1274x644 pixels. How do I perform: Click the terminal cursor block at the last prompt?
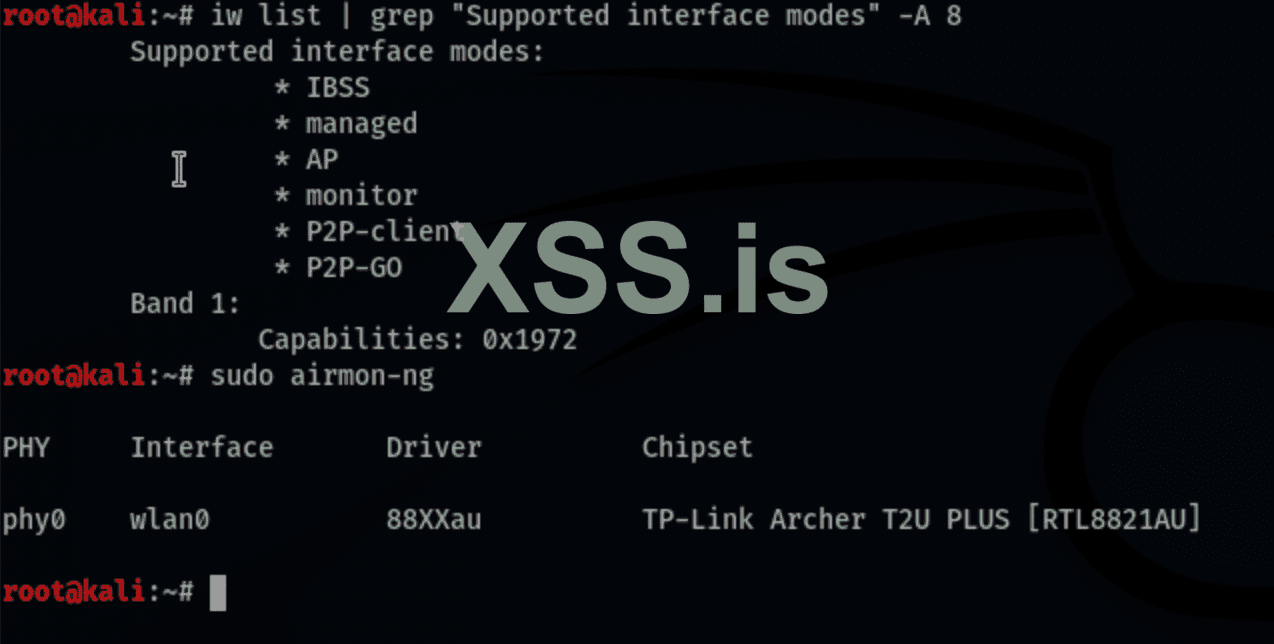218,592
